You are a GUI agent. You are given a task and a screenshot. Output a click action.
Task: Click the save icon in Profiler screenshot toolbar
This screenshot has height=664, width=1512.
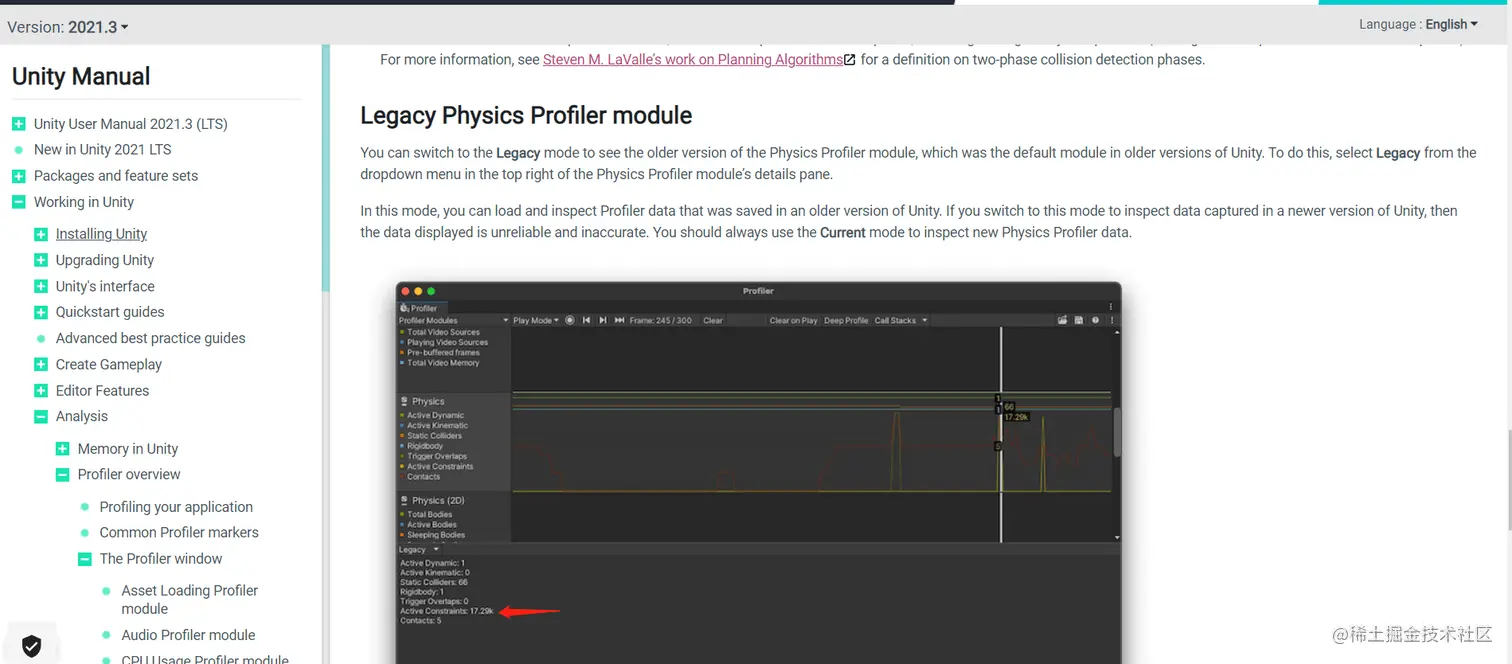(1079, 321)
